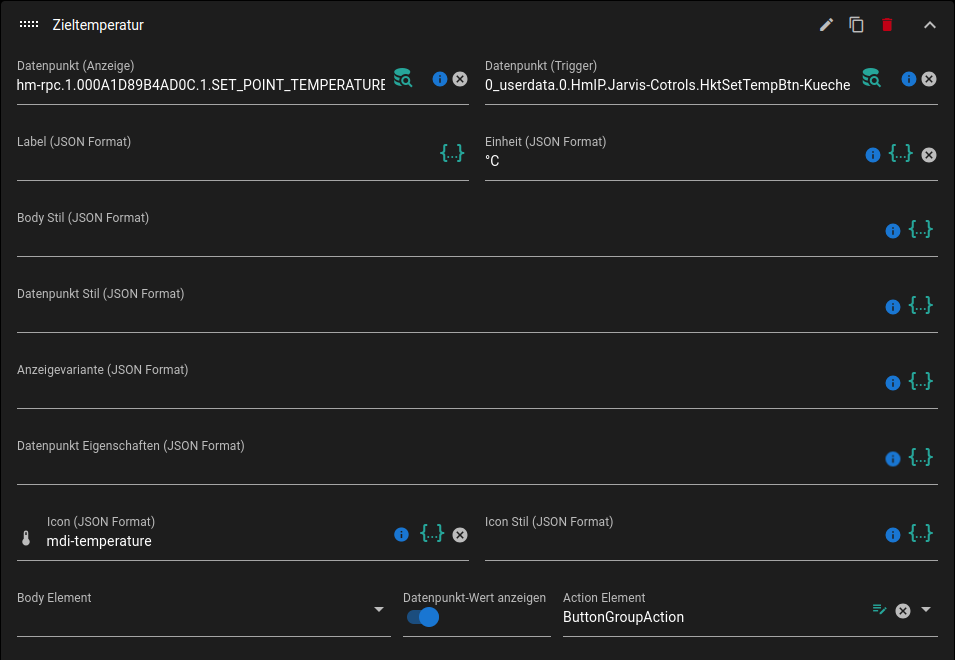
Task: Delete Zieltemperatur using the red trash icon
Action: point(887,25)
